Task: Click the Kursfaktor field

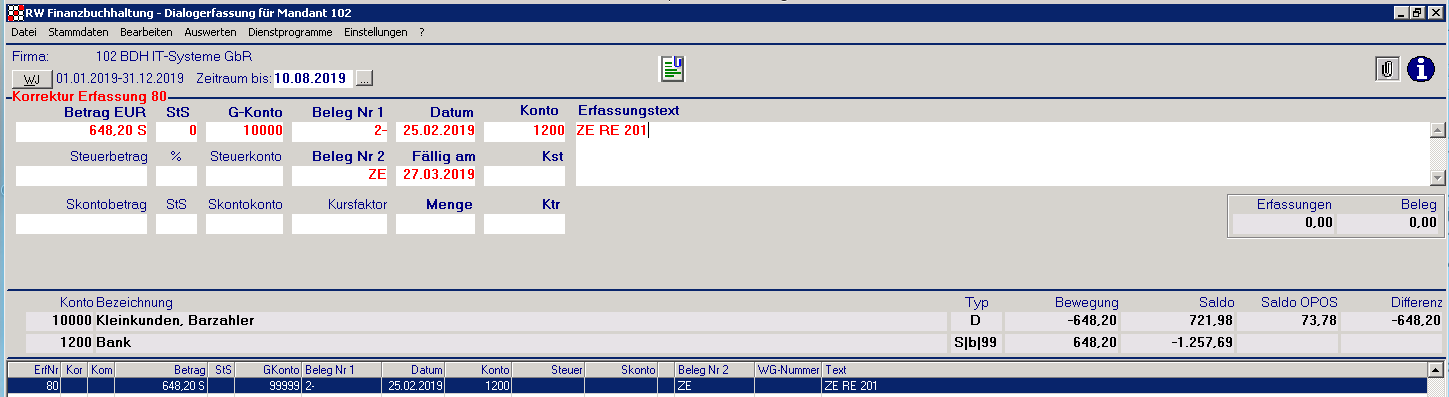Action: [x=339, y=224]
